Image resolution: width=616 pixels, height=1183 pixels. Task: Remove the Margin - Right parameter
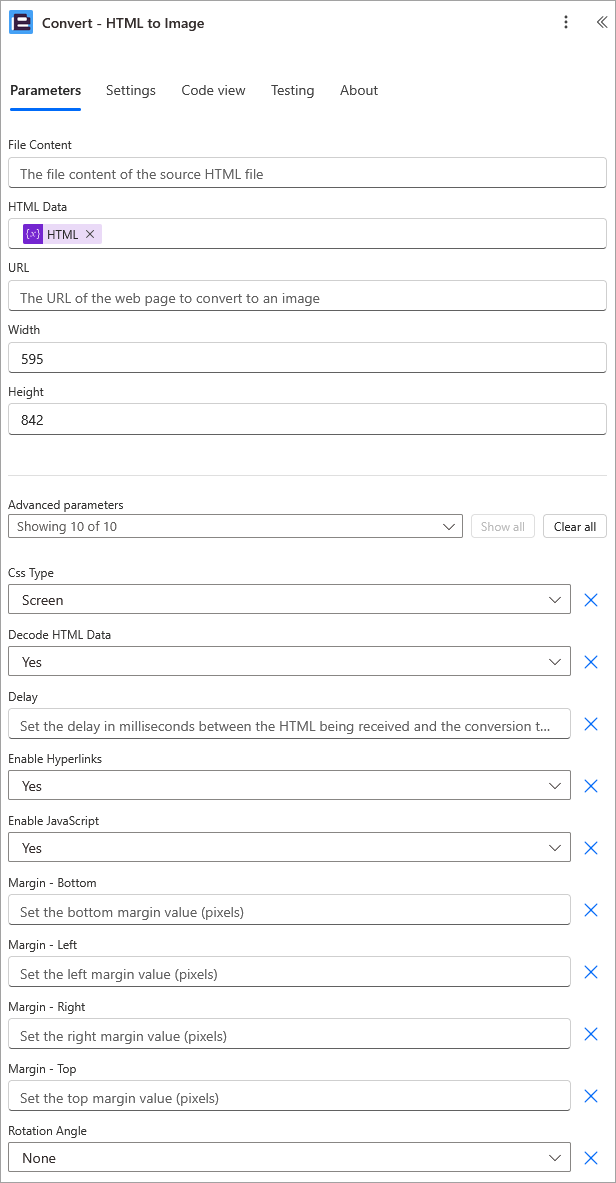(591, 1034)
